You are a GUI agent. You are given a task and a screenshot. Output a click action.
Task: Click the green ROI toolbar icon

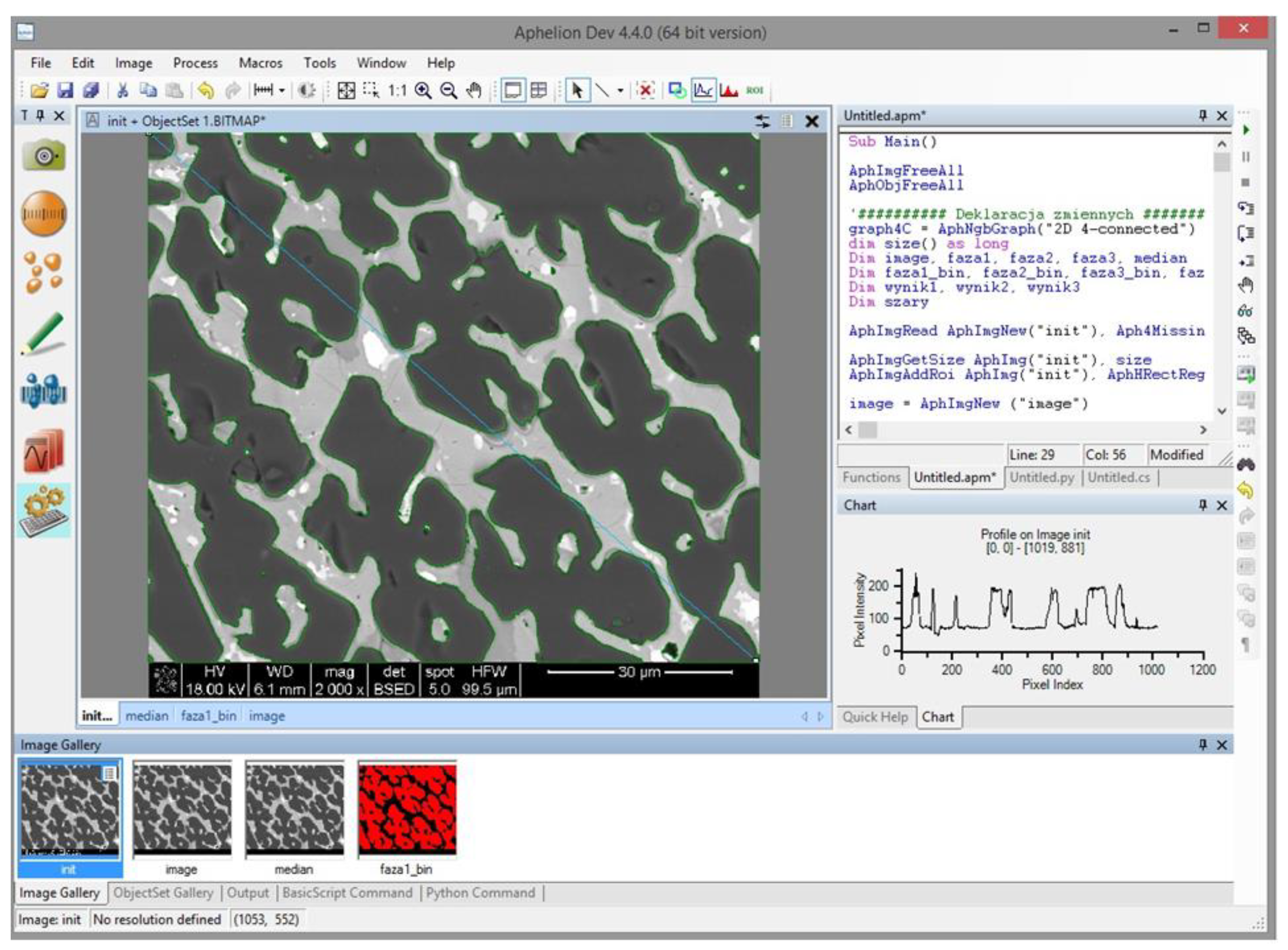point(754,90)
